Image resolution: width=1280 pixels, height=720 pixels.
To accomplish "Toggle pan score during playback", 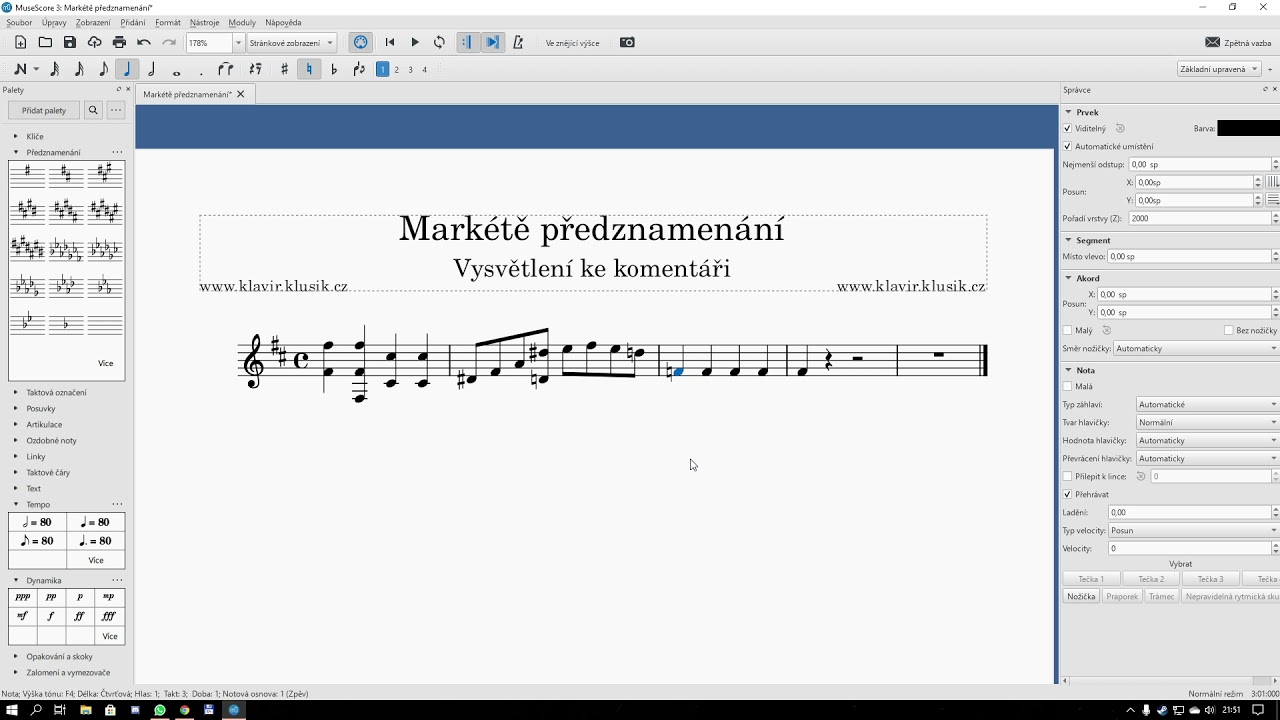I will coord(492,42).
